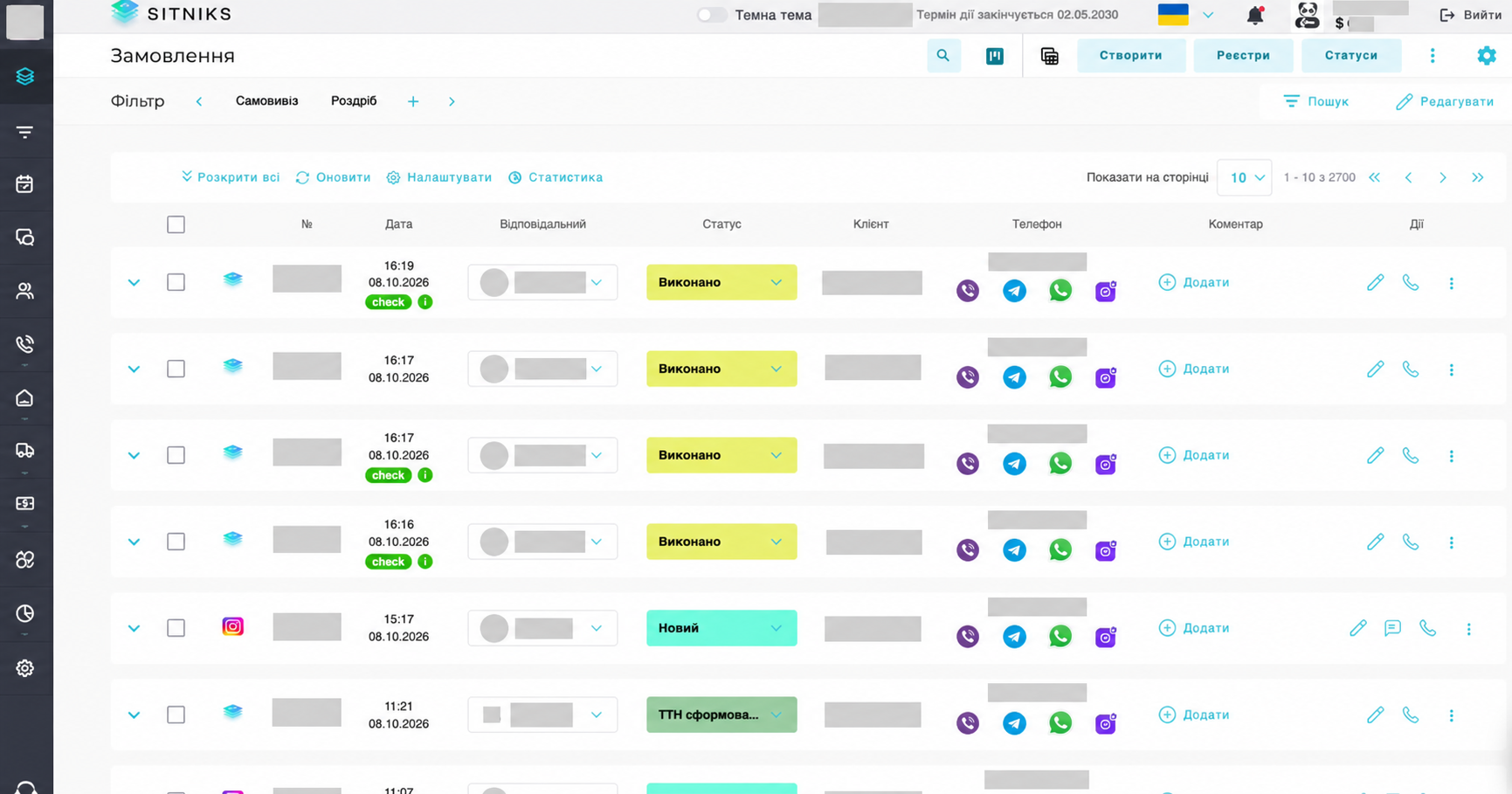Open the rows-per-page dropdown showing 10

tap(1245, 177)
